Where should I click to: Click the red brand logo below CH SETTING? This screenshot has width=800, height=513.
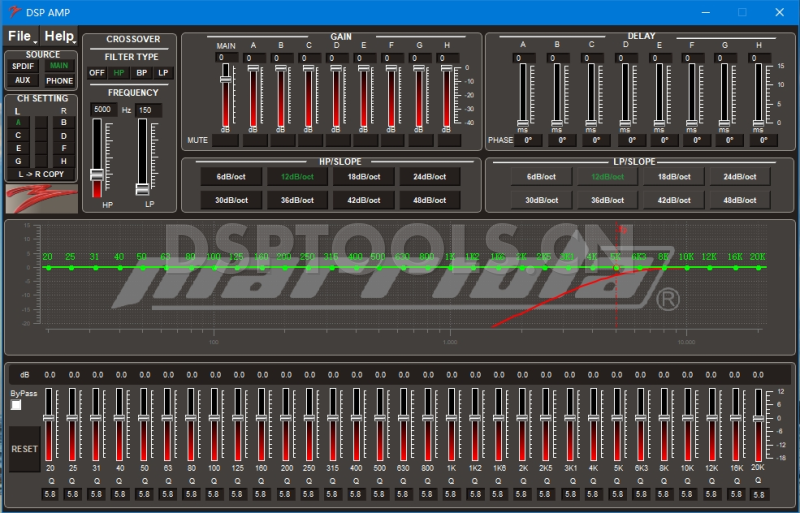tap(40, 197)
